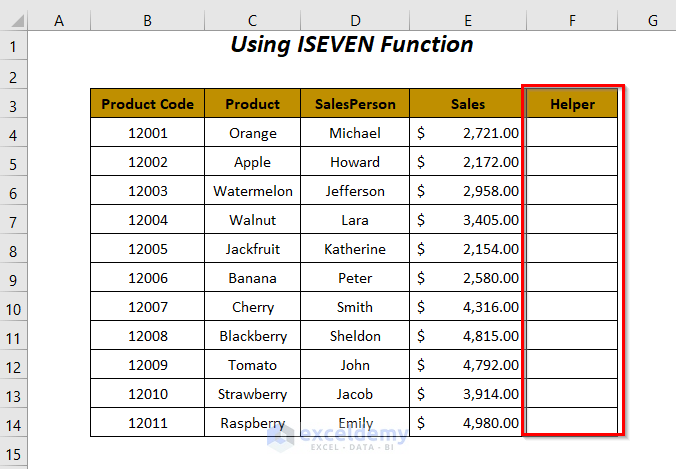Viewport: 676px width, 469px height.
Task: Select row 14 header
Action: coord(13,423)
